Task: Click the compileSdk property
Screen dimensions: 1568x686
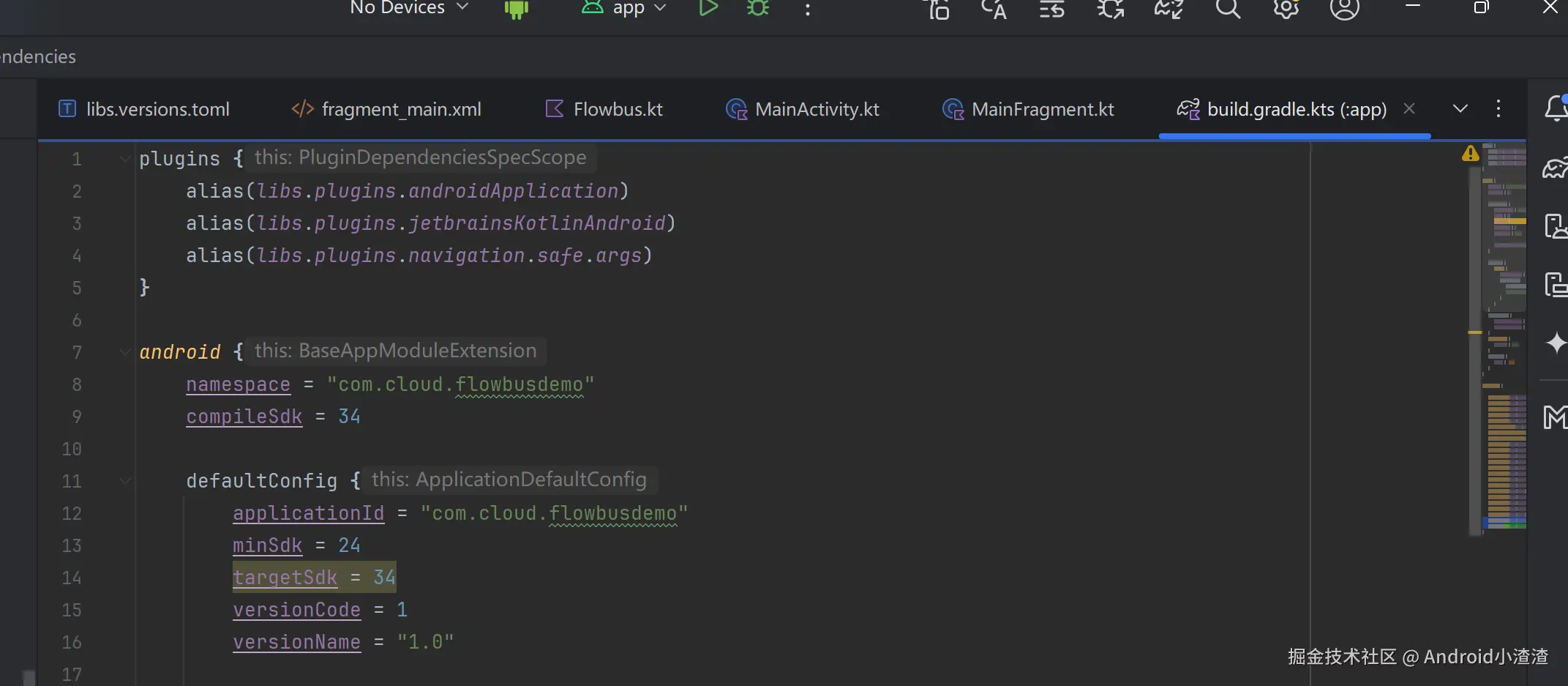Action: coord(244,417)
